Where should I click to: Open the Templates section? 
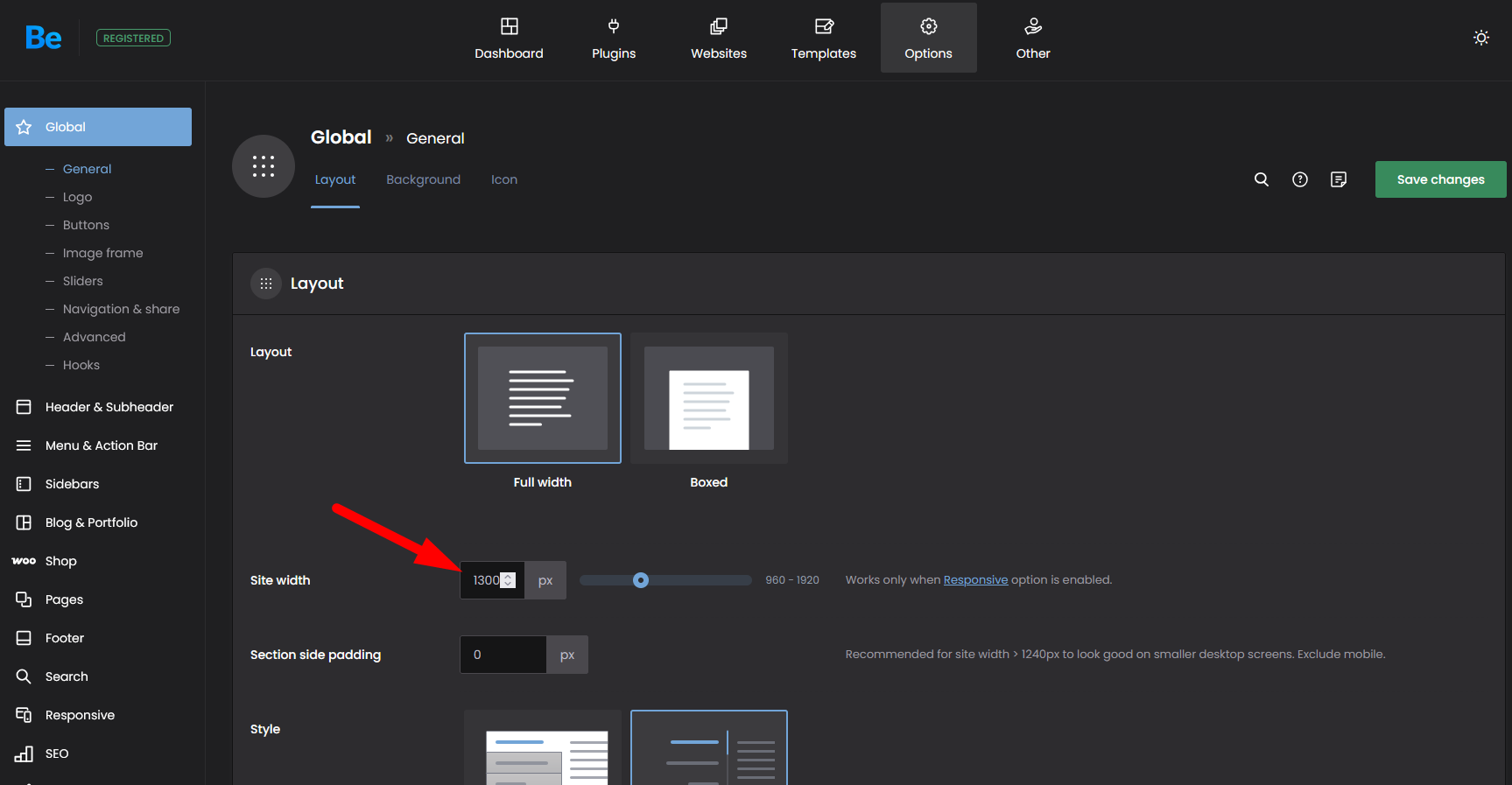pos(823,39)
